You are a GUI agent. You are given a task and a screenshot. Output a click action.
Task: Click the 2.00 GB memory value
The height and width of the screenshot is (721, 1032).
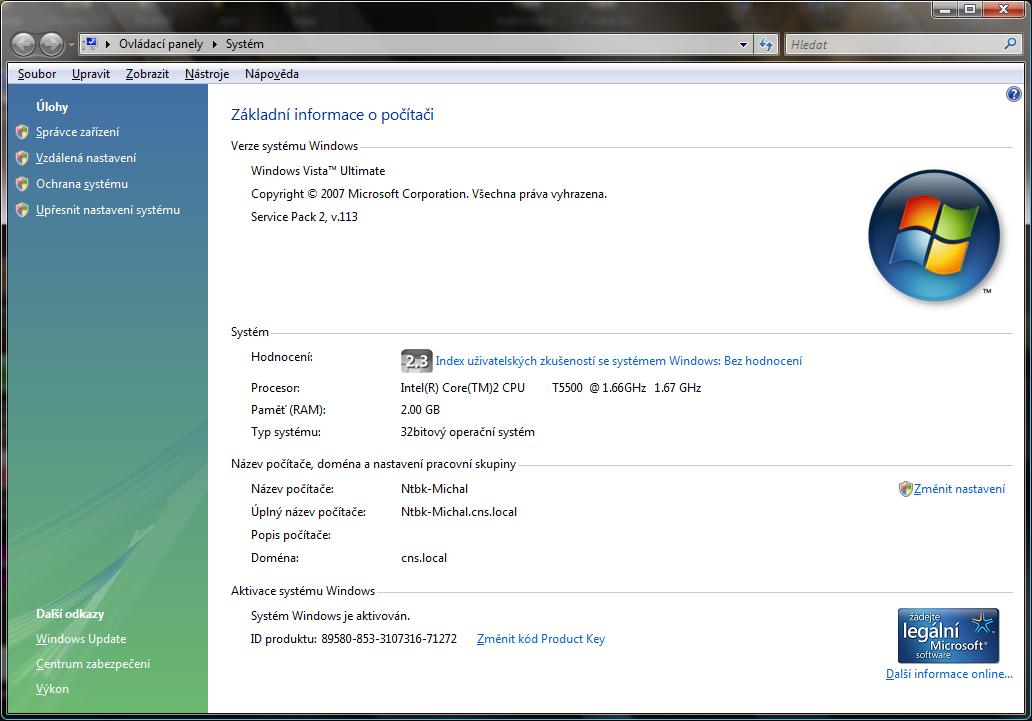pos(420,410)
